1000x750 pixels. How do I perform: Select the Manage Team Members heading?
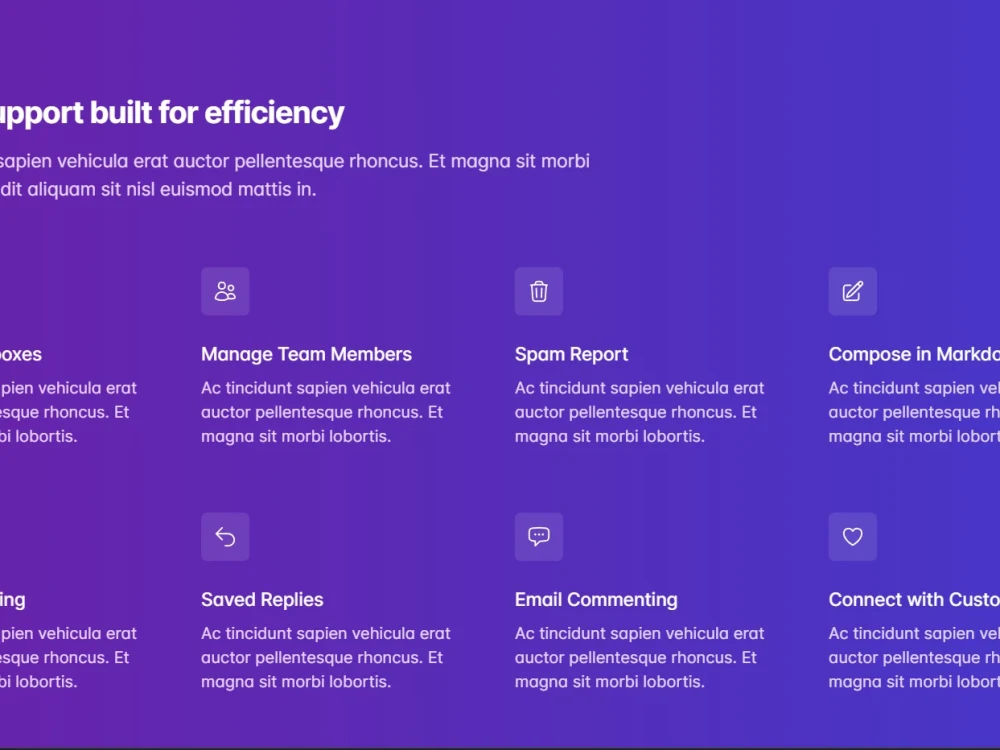point(307,355)
